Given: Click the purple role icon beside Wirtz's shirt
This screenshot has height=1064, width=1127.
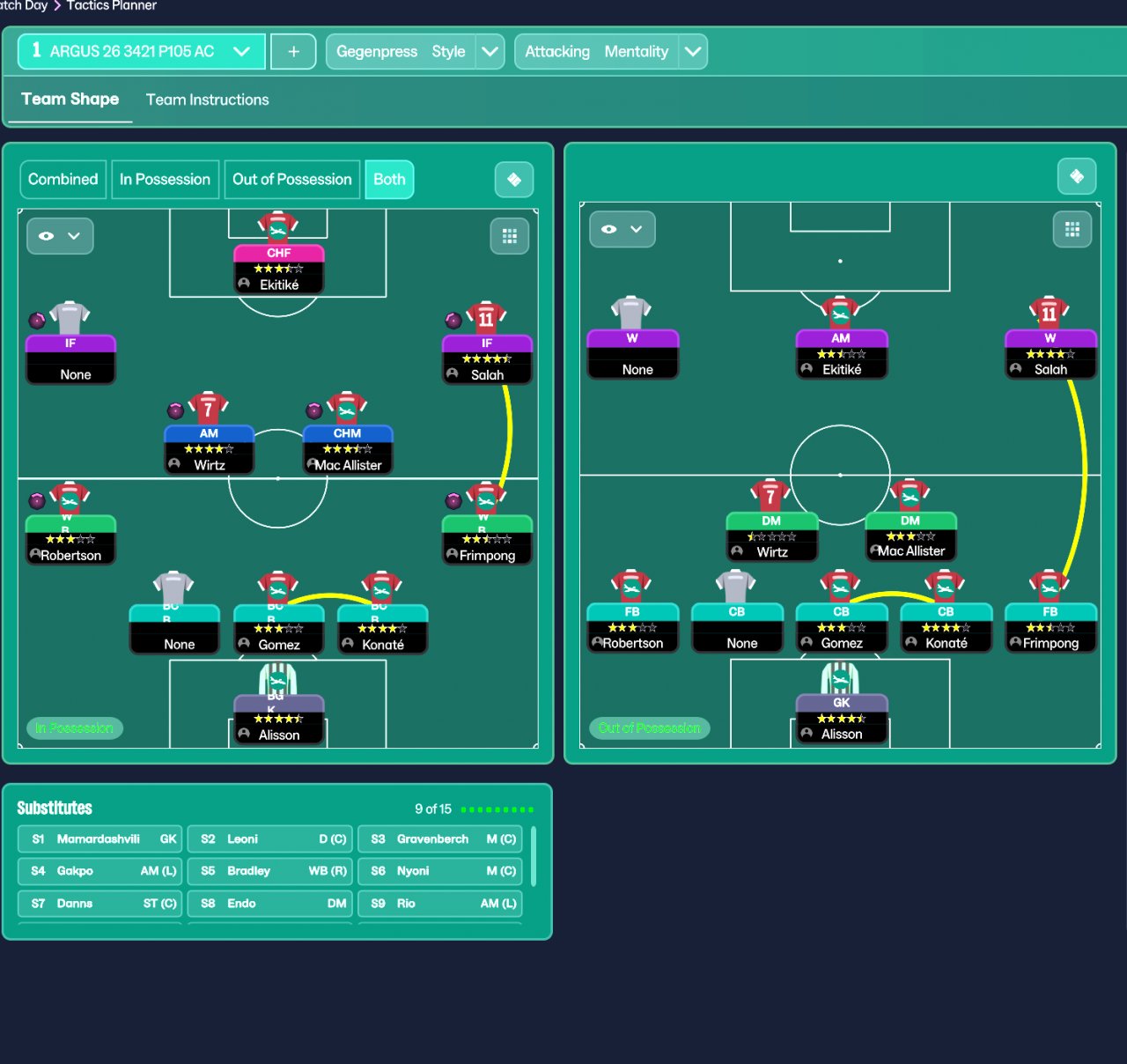Looking at the screenshot, I should coord(176,410).
